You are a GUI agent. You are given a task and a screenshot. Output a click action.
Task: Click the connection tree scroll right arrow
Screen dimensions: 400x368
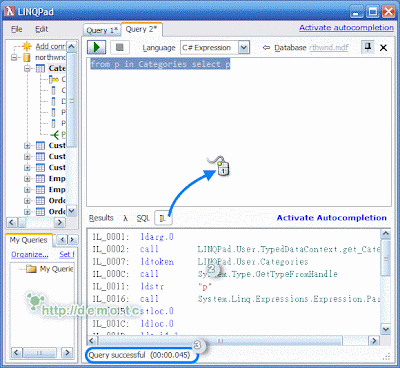pyautogui.click(x=60, y=222)
